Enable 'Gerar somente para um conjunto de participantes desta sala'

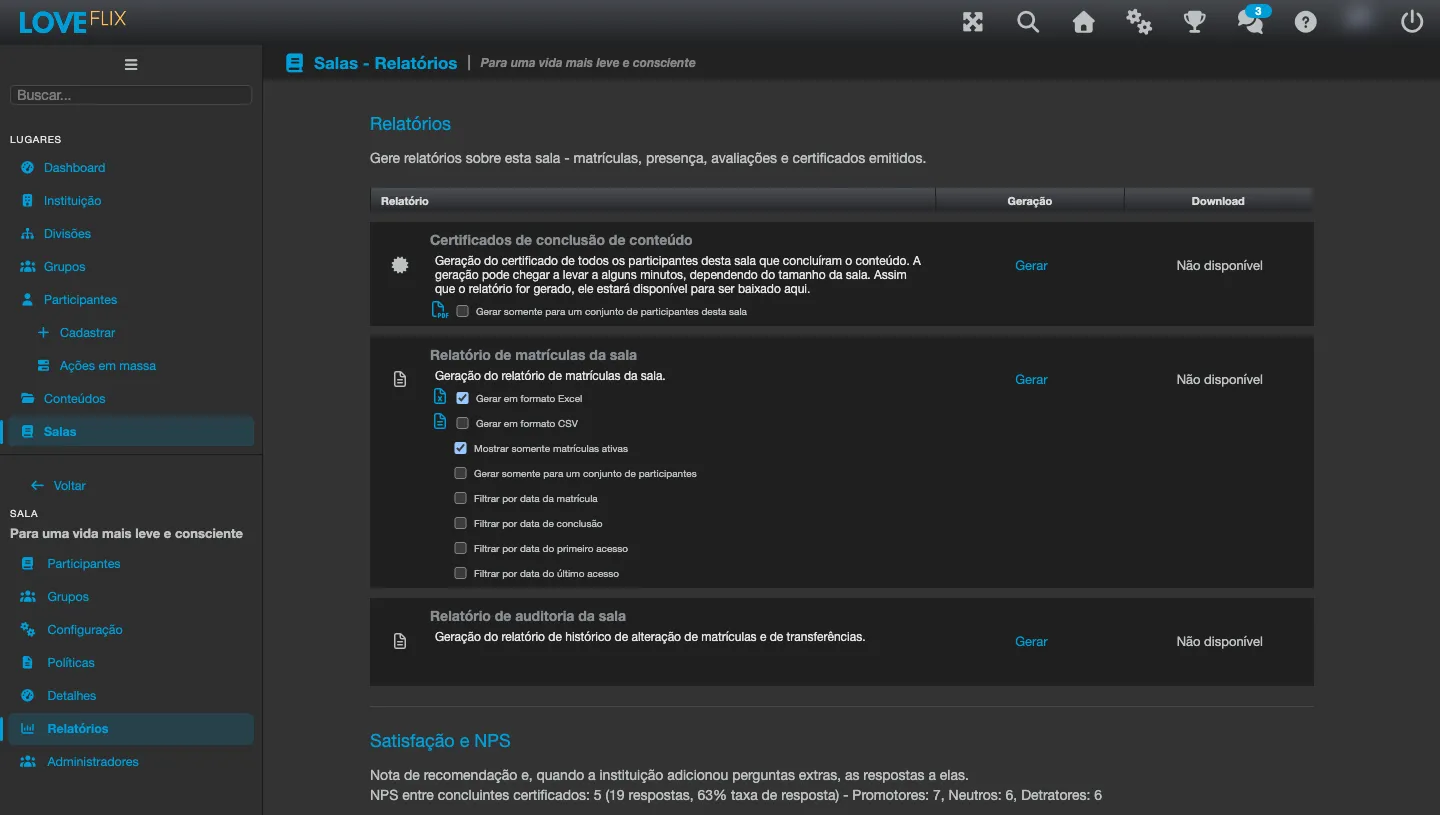coord(462,311)
